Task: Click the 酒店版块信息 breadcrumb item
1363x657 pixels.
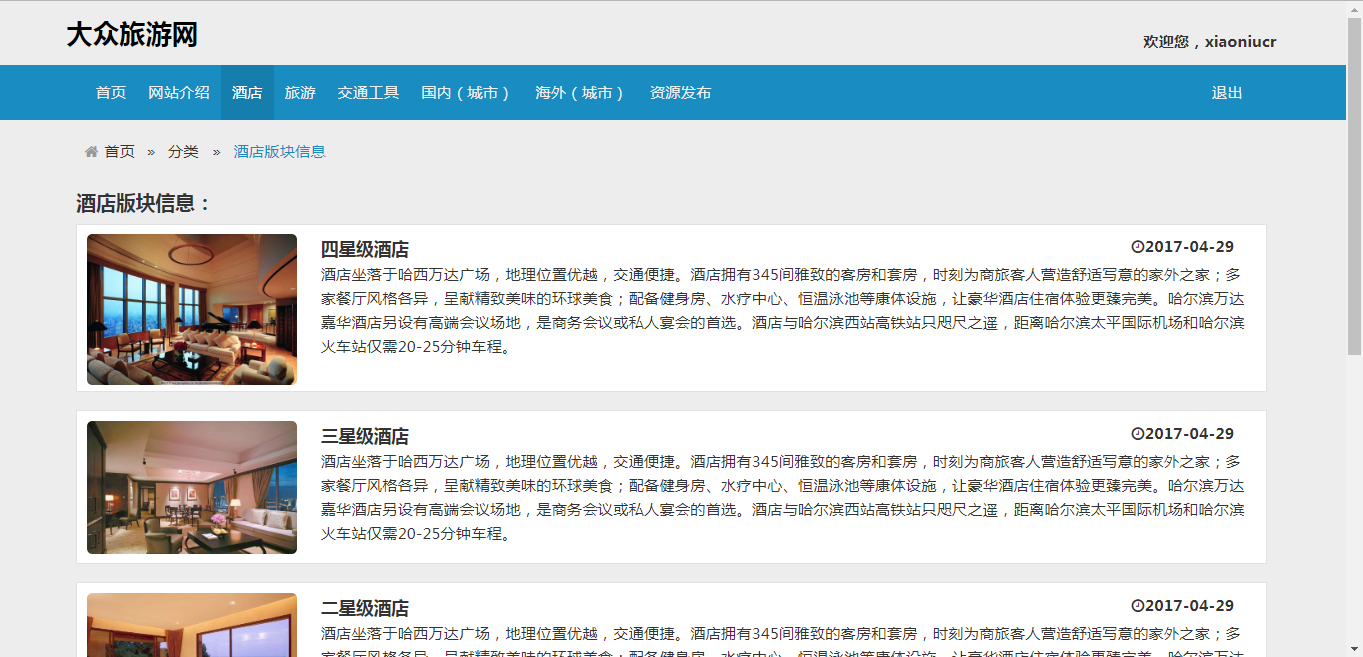Action: (x=280, y=152)
